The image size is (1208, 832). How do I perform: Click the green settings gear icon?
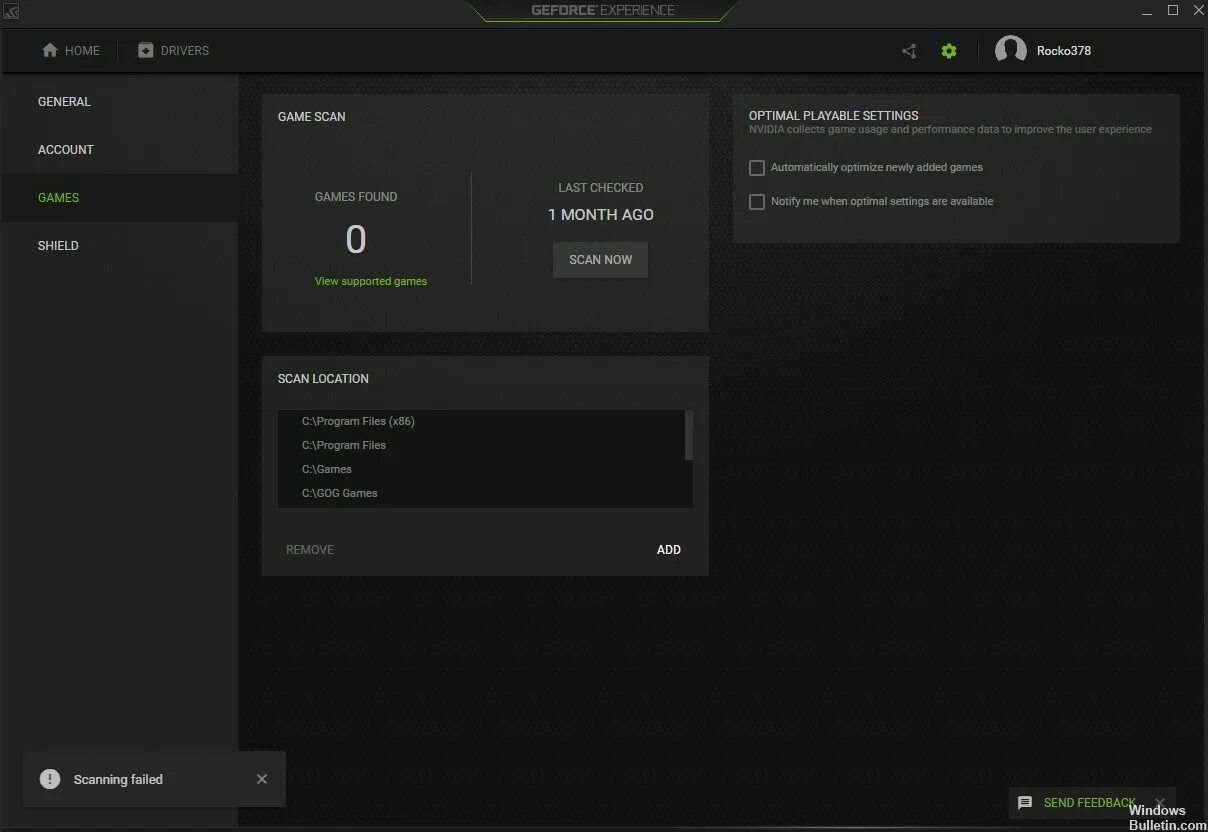tap(949, 51)
